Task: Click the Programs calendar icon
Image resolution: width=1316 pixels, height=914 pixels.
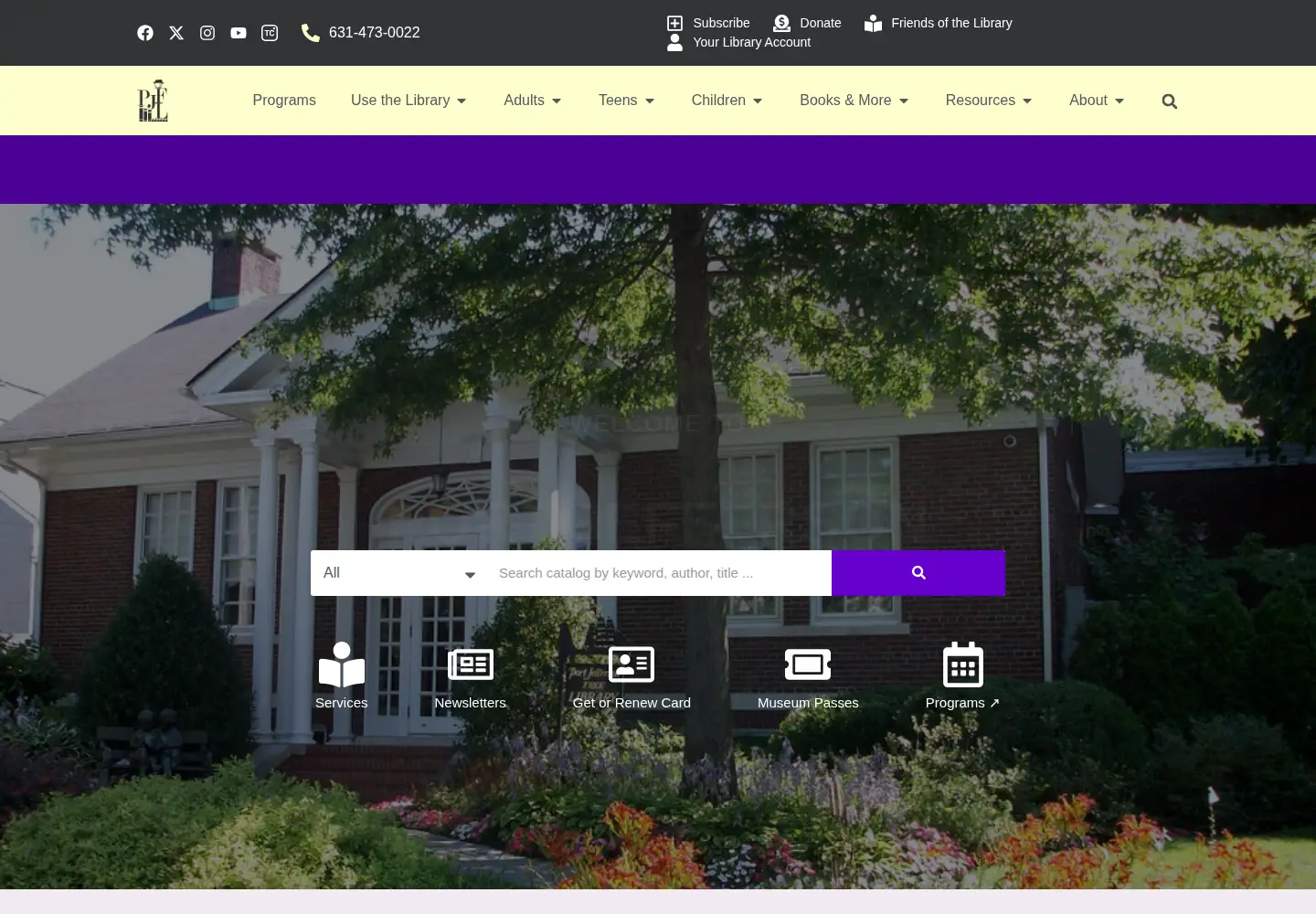Action: 963,664
